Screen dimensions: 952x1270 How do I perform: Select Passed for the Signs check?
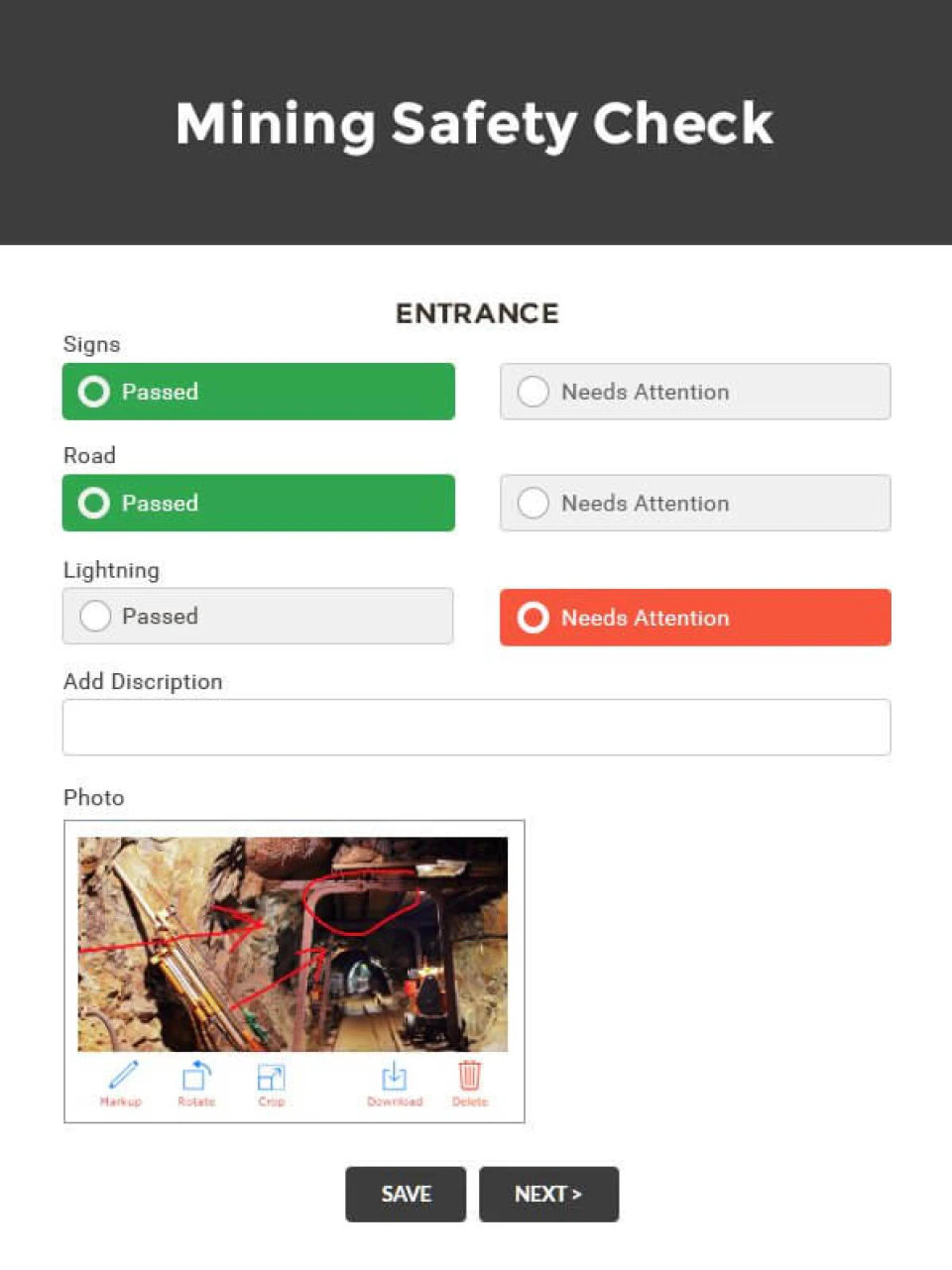258,392
